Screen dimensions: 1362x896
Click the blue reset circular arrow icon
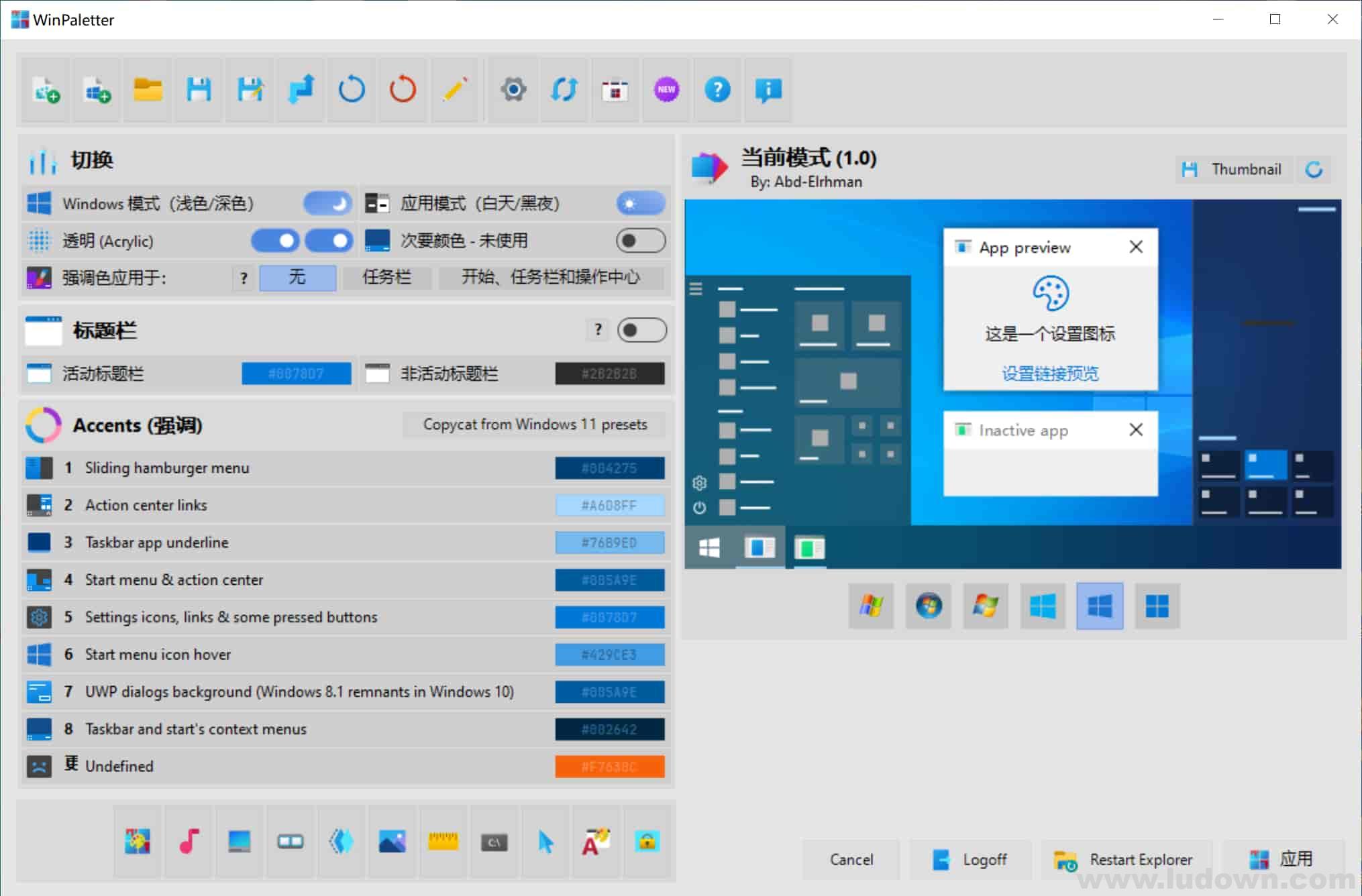pyautogui.click(x=352, y=89)
